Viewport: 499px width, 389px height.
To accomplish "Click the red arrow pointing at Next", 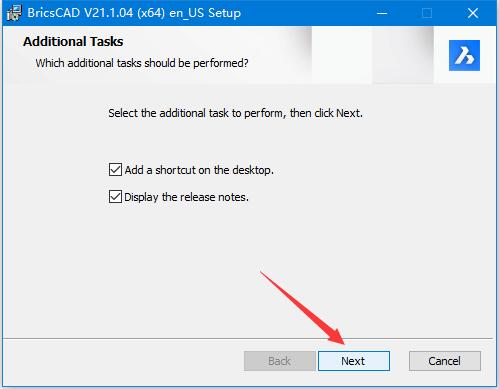I will (x=302, y=307).
